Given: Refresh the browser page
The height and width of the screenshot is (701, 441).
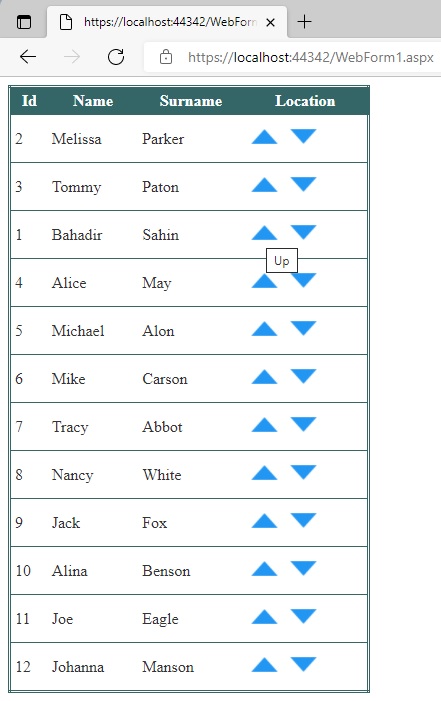Looking at the screenshot, I should point(116,57).
